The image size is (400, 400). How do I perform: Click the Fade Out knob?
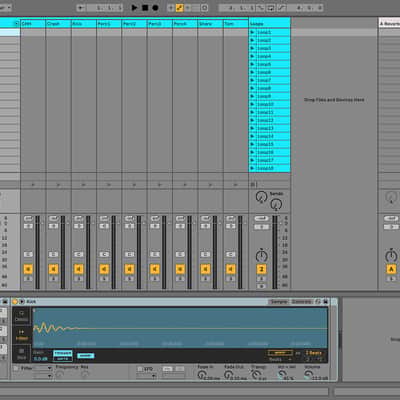pyautogui.click(x=228, y=375)
